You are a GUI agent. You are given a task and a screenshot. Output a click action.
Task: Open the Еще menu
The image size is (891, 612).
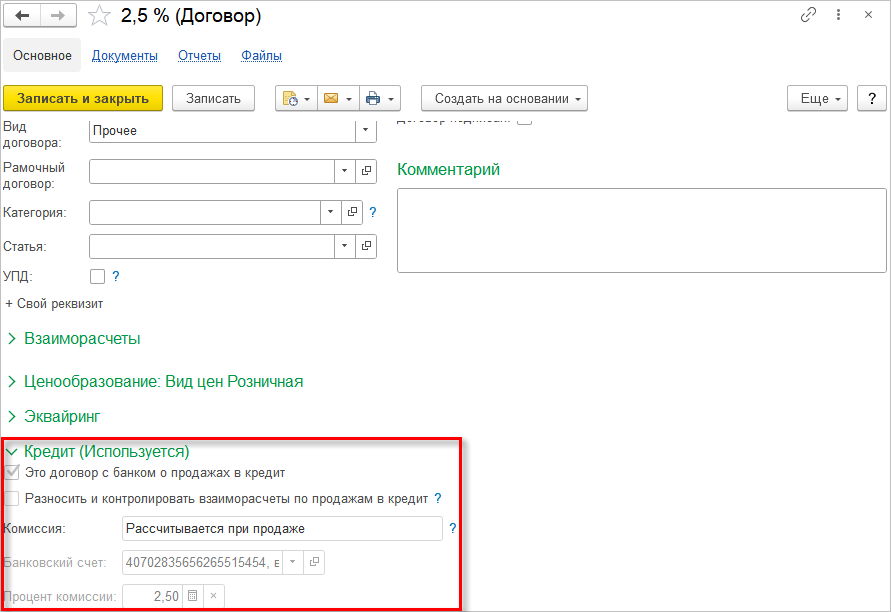click(x=817, y=98)
